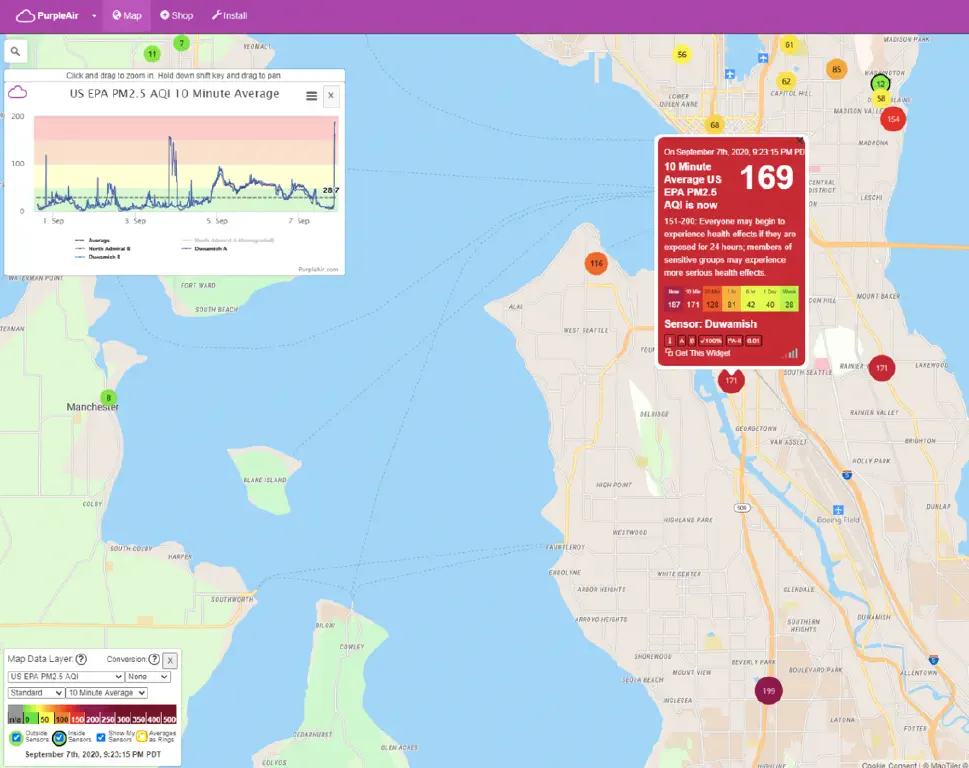The image size is (969, 768).
Task: Open the chart hamburger menu
Action: click(x=311, y=96)
